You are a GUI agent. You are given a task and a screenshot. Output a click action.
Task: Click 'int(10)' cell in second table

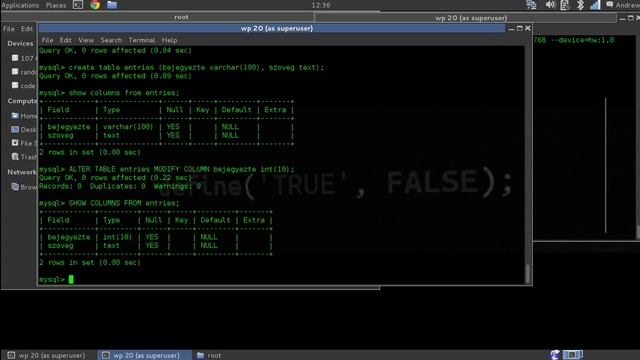coord(117,237)
